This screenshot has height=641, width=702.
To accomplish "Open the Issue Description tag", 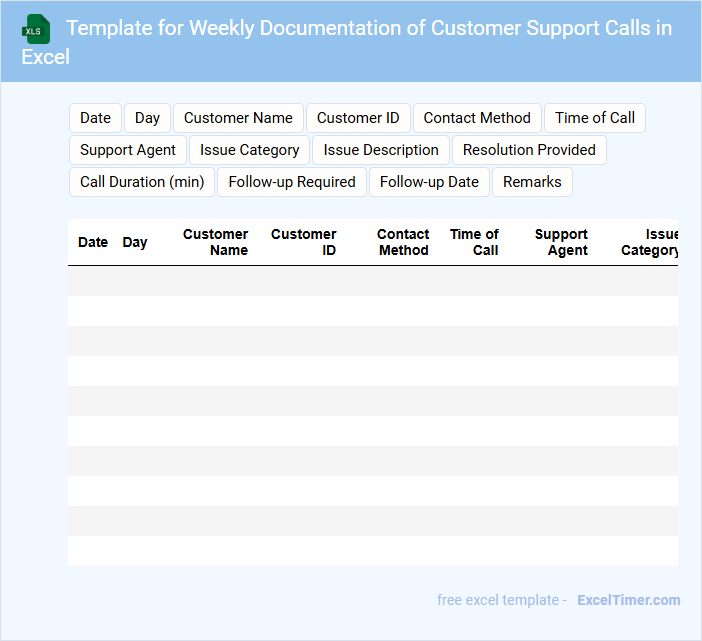I will point(380,150).
